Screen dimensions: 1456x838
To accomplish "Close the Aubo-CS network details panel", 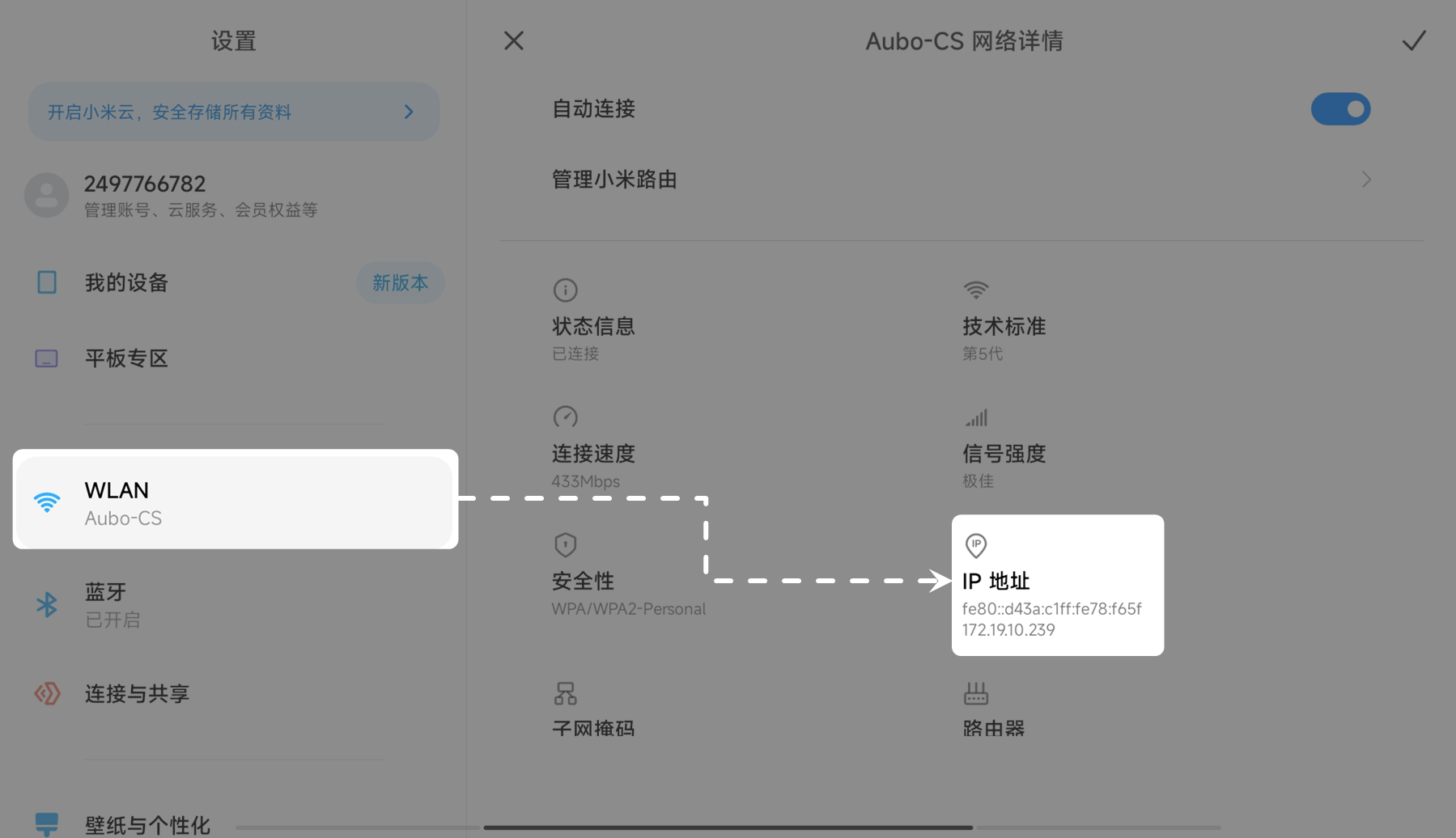I will (x=513, y=40).
